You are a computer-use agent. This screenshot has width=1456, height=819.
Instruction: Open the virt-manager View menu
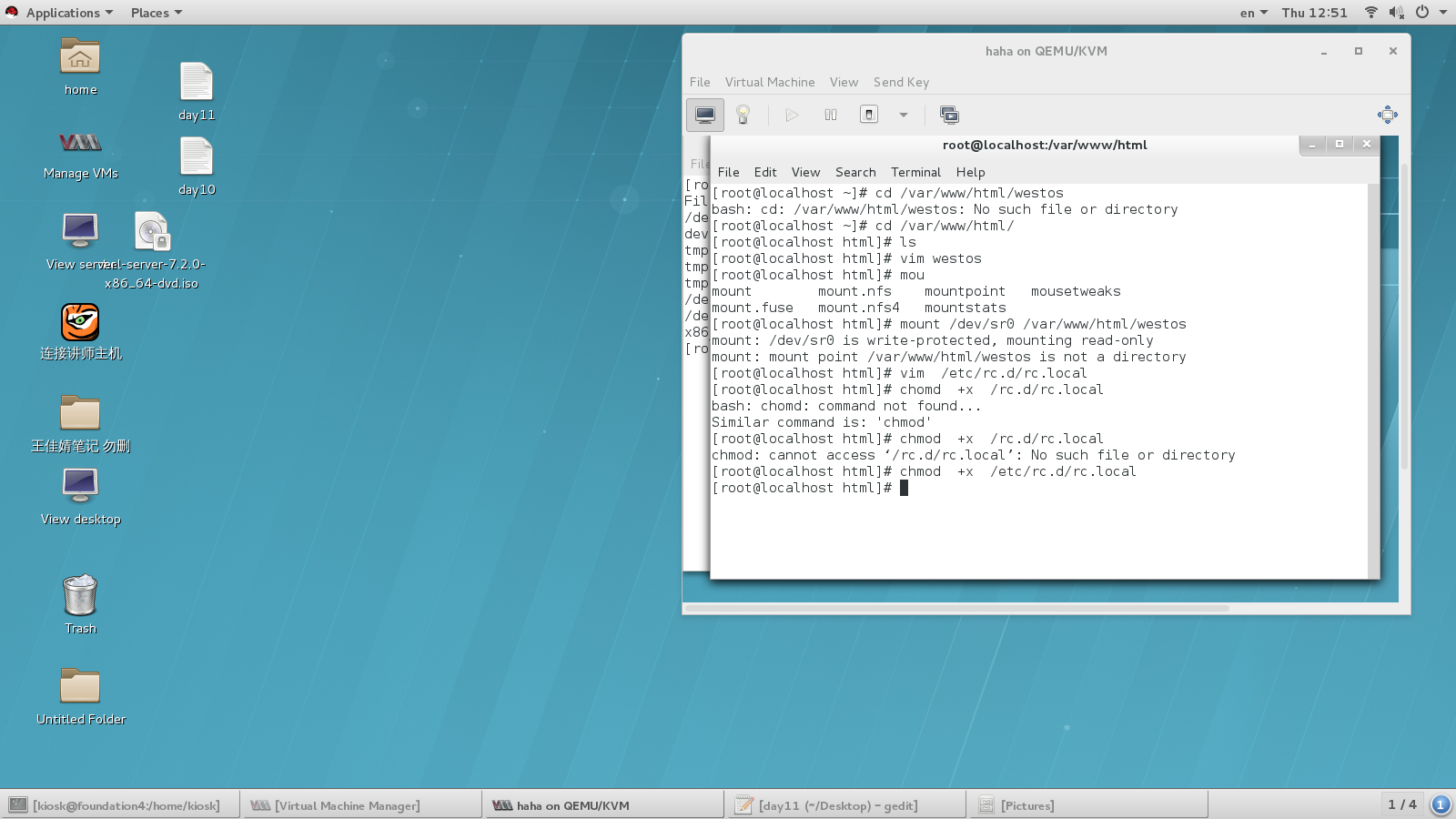pos(844,82)
